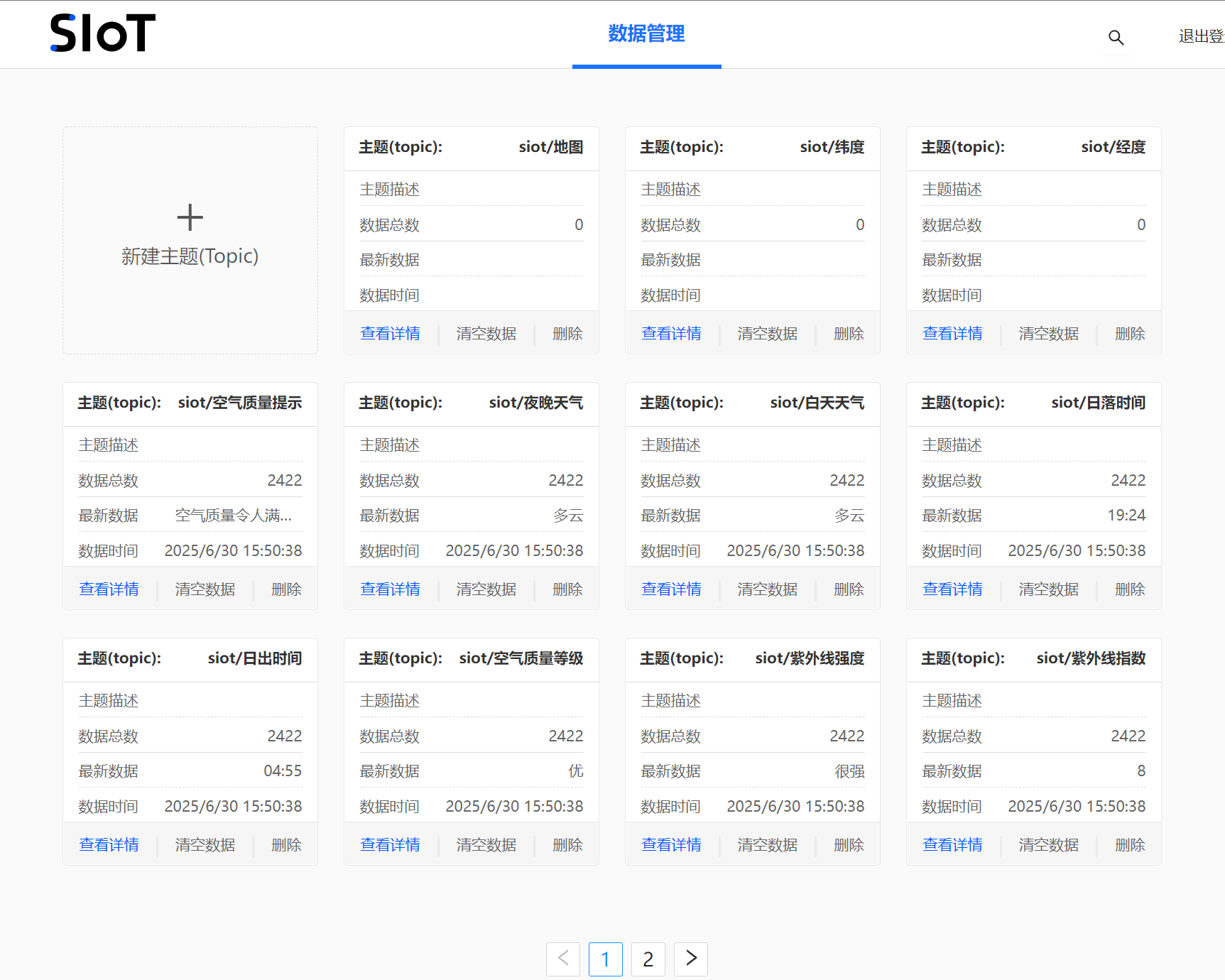The height and width of the screenshot is (980, 1225).
Task: Clear data of siot/紫外线指数 topic
Action: click(x=1049, y=844)
